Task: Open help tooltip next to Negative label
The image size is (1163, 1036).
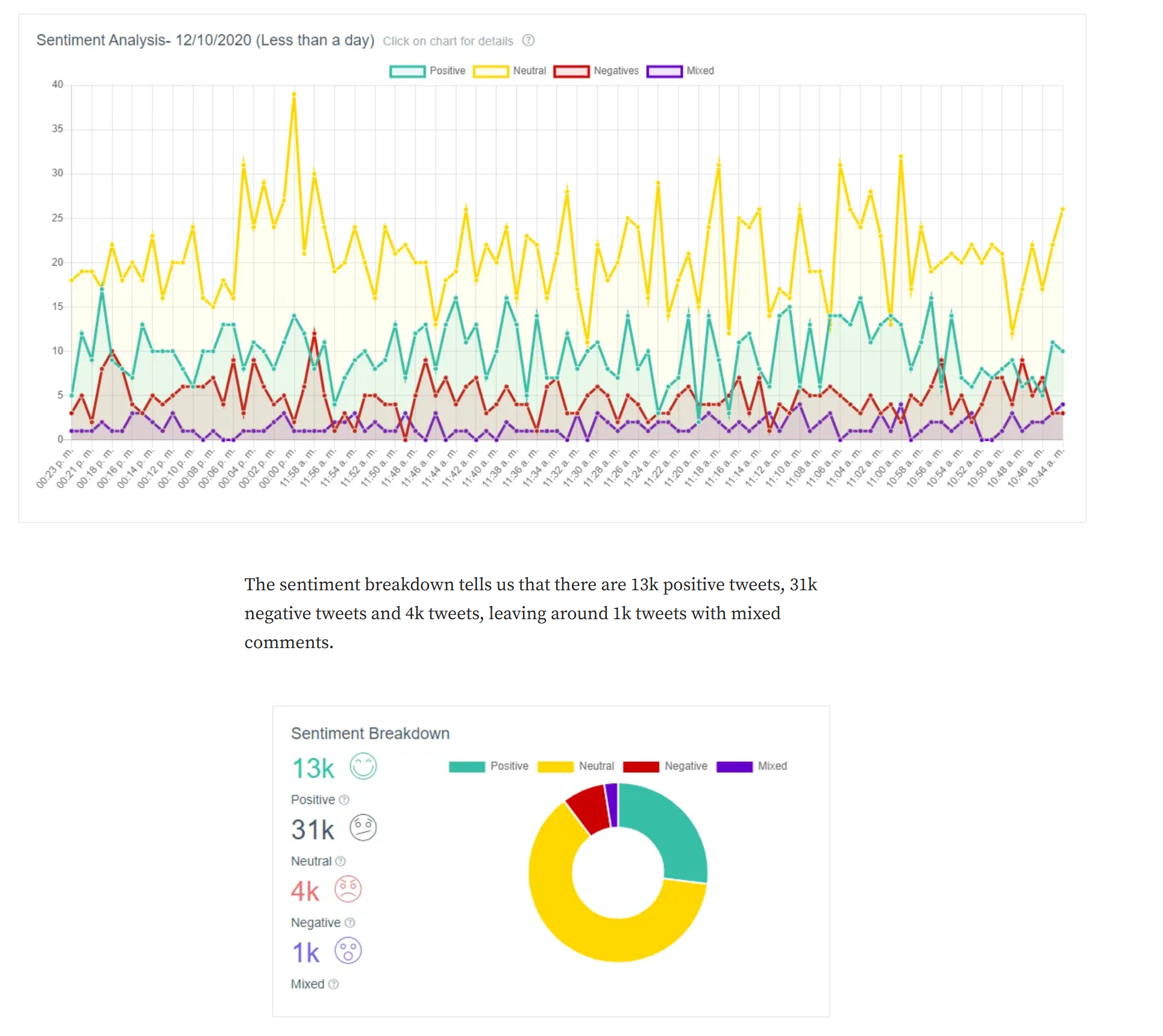Action: click(x=350, y=923)
